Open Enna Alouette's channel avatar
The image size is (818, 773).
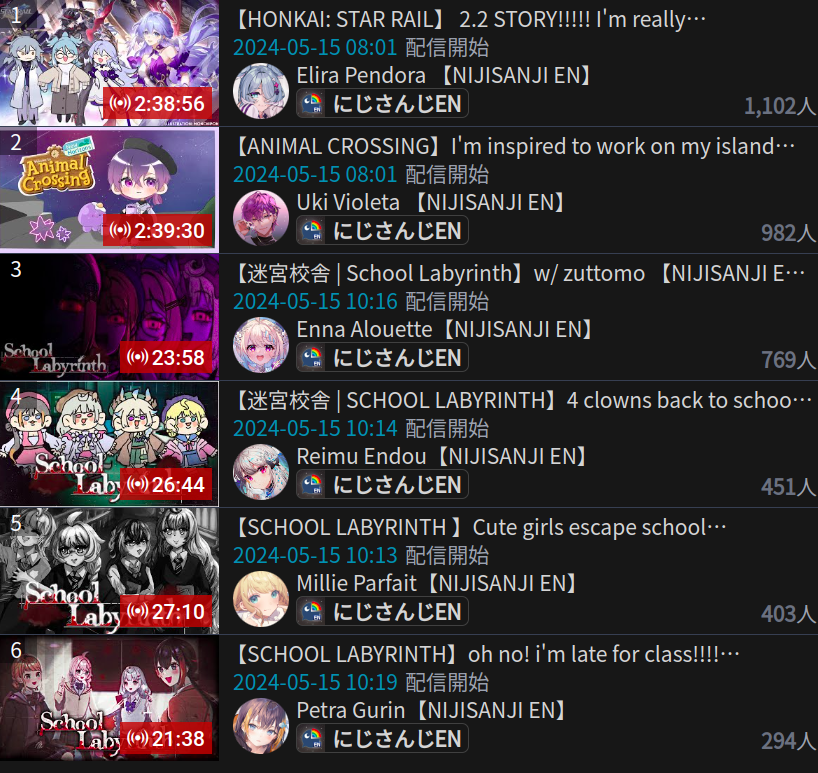pos(261,345)
